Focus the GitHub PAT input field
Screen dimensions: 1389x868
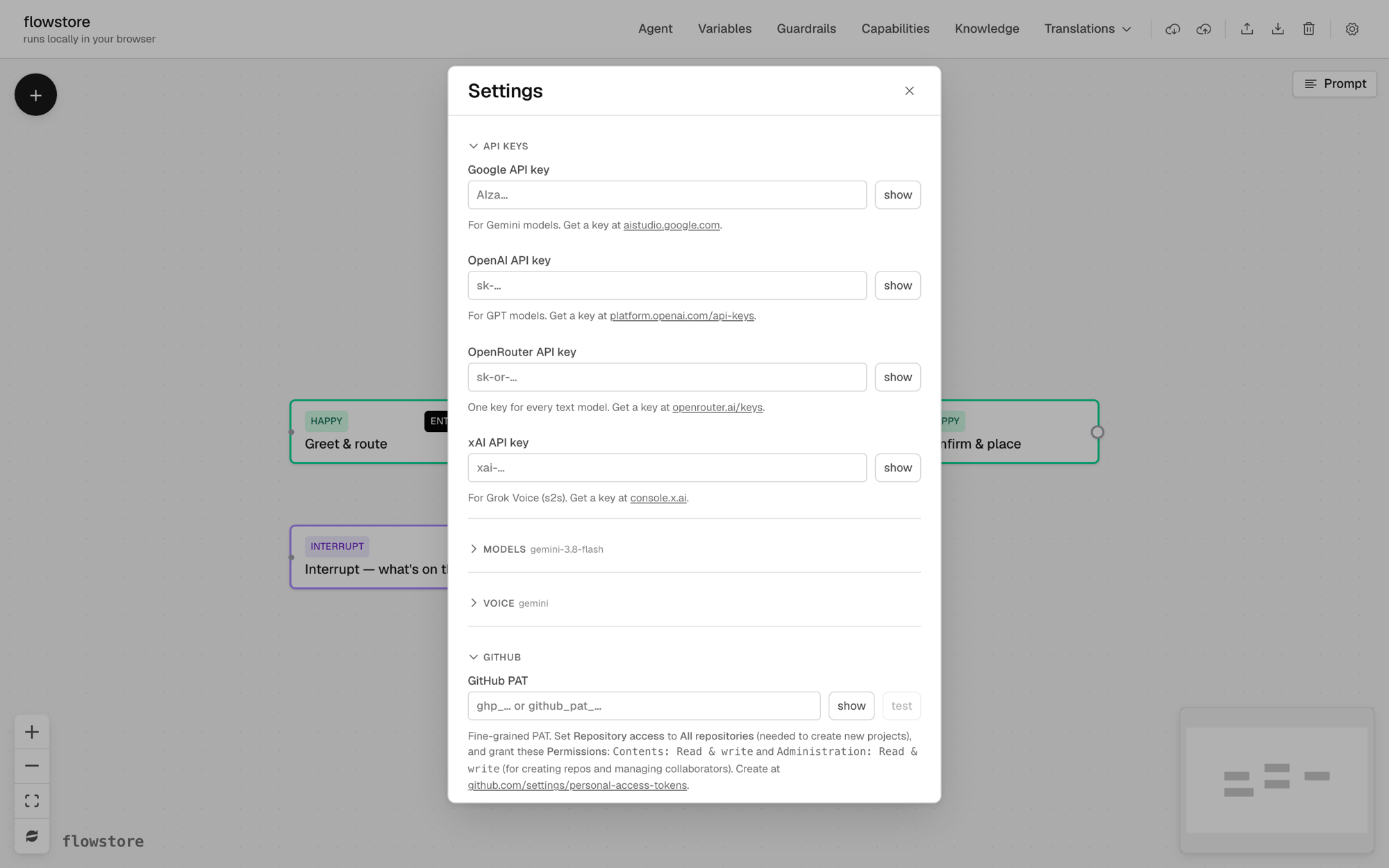[644, 706]
